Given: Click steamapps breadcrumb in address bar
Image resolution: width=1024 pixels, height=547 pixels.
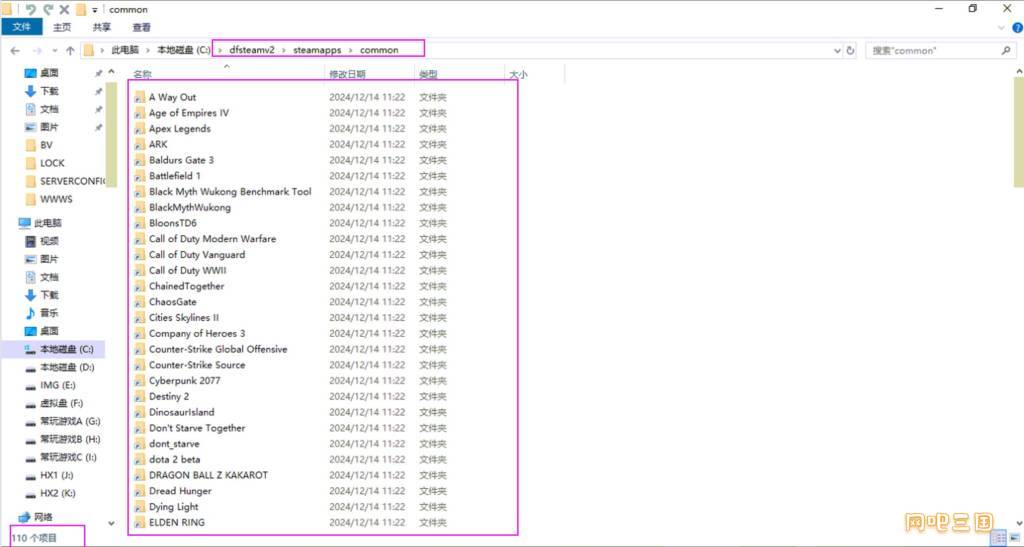Looking at the screenshot, I should coord(317,50).
